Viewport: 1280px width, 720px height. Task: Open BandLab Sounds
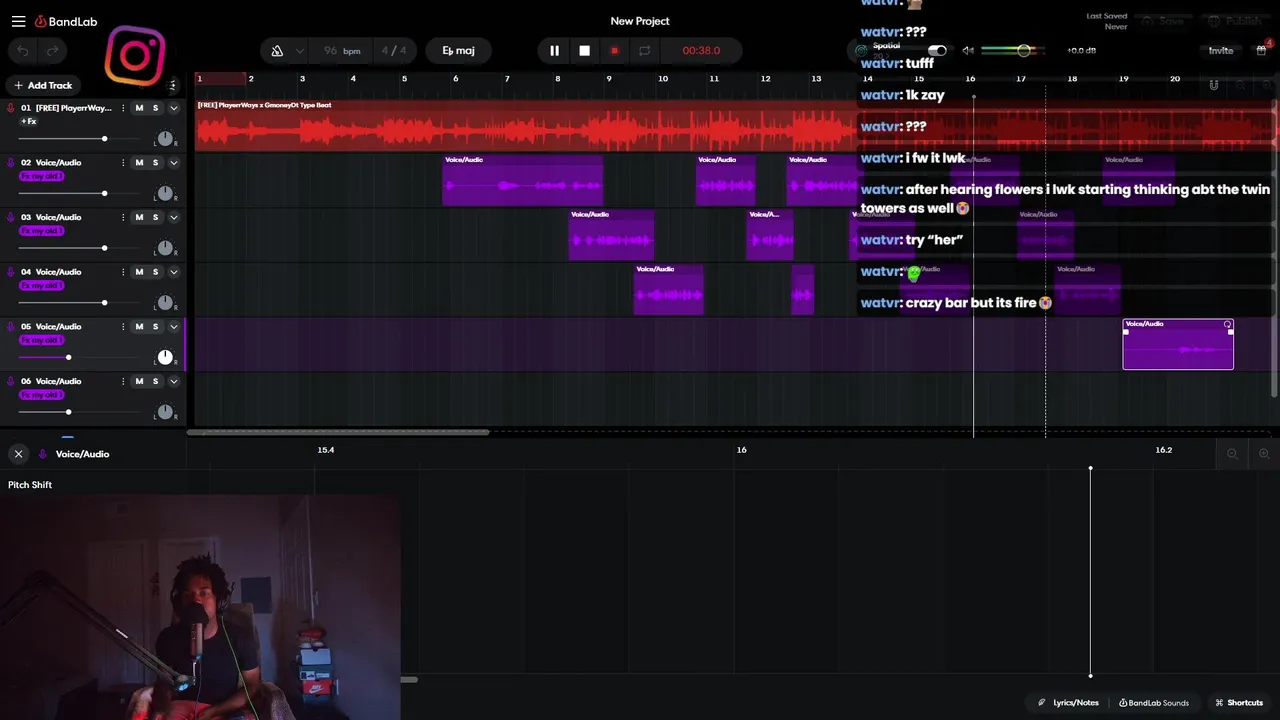(x=1154, y=703)
